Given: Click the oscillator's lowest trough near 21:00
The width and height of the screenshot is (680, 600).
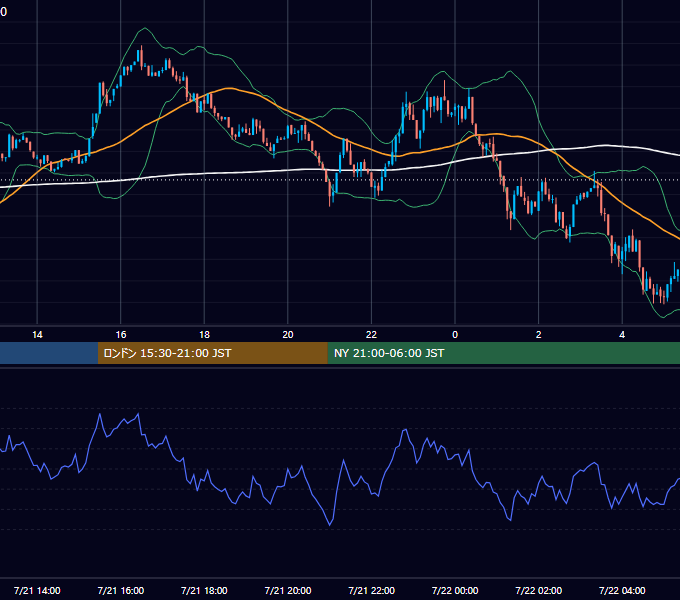Looking at the screenshot, I should pos(330,525).
